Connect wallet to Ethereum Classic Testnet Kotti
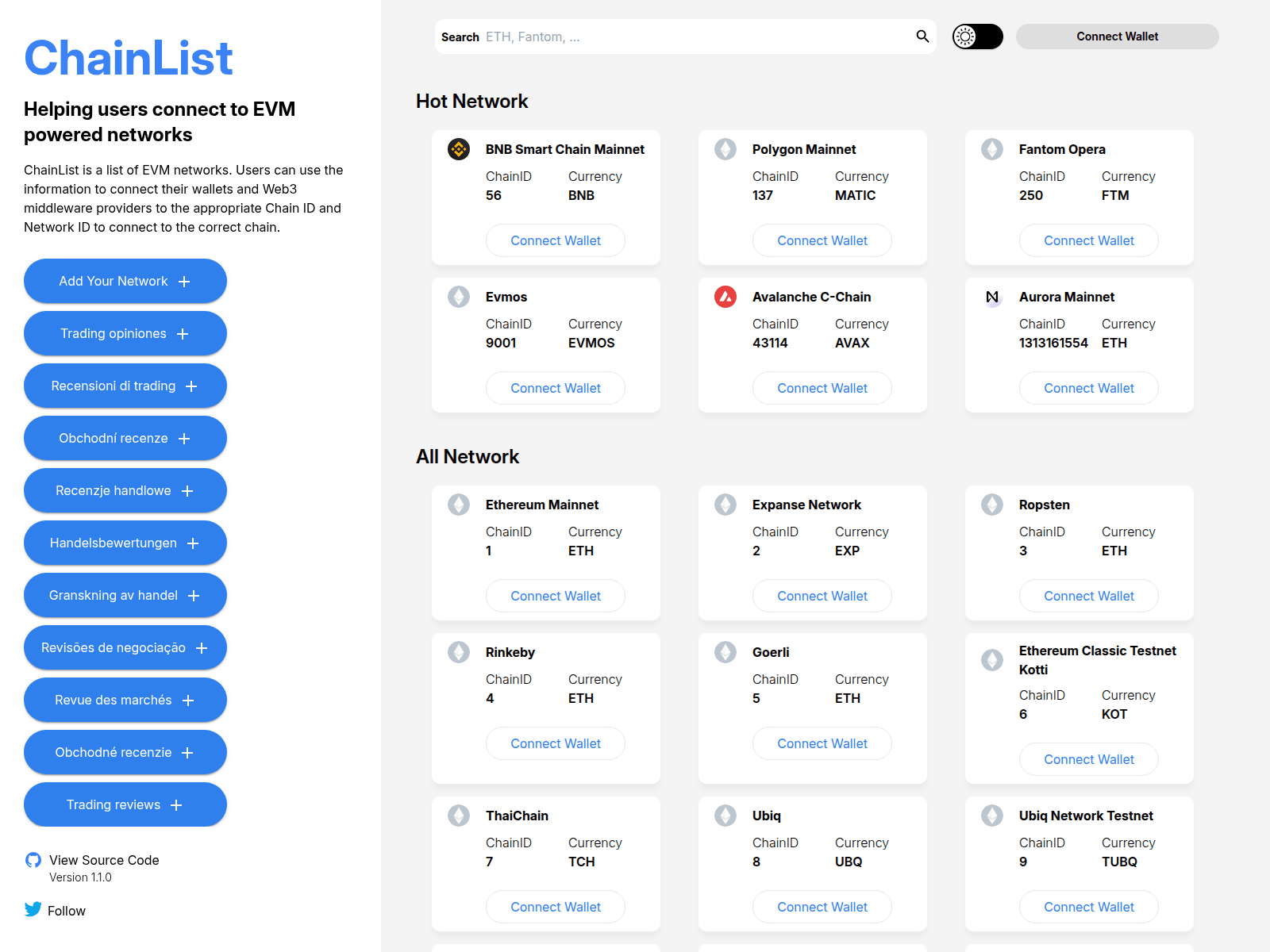The image size is (1270, 952). point(1089,759)
